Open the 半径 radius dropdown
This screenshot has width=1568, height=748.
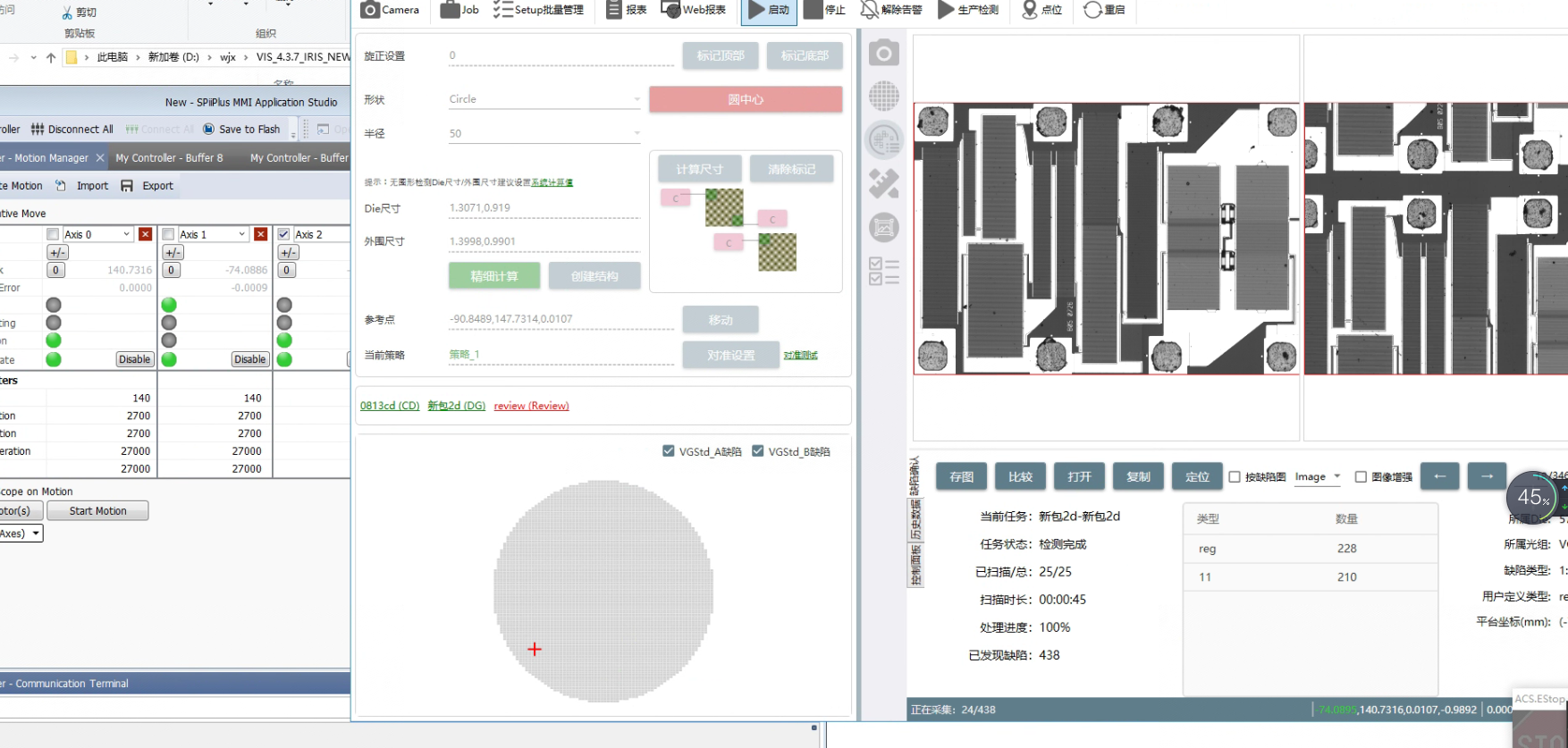tap(544, 133)
